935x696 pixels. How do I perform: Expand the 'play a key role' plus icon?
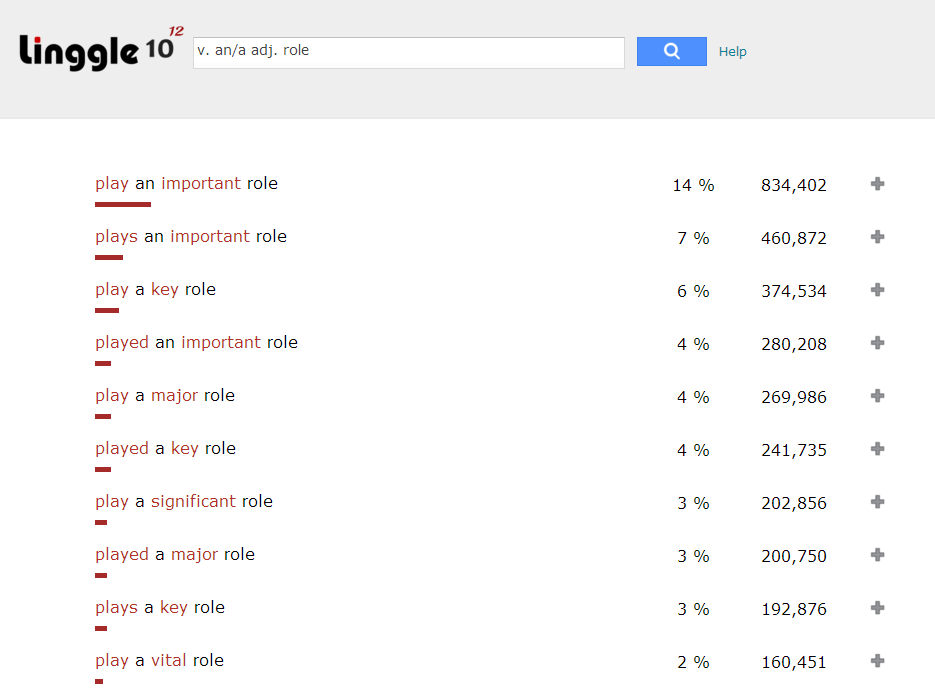[877, 290]
